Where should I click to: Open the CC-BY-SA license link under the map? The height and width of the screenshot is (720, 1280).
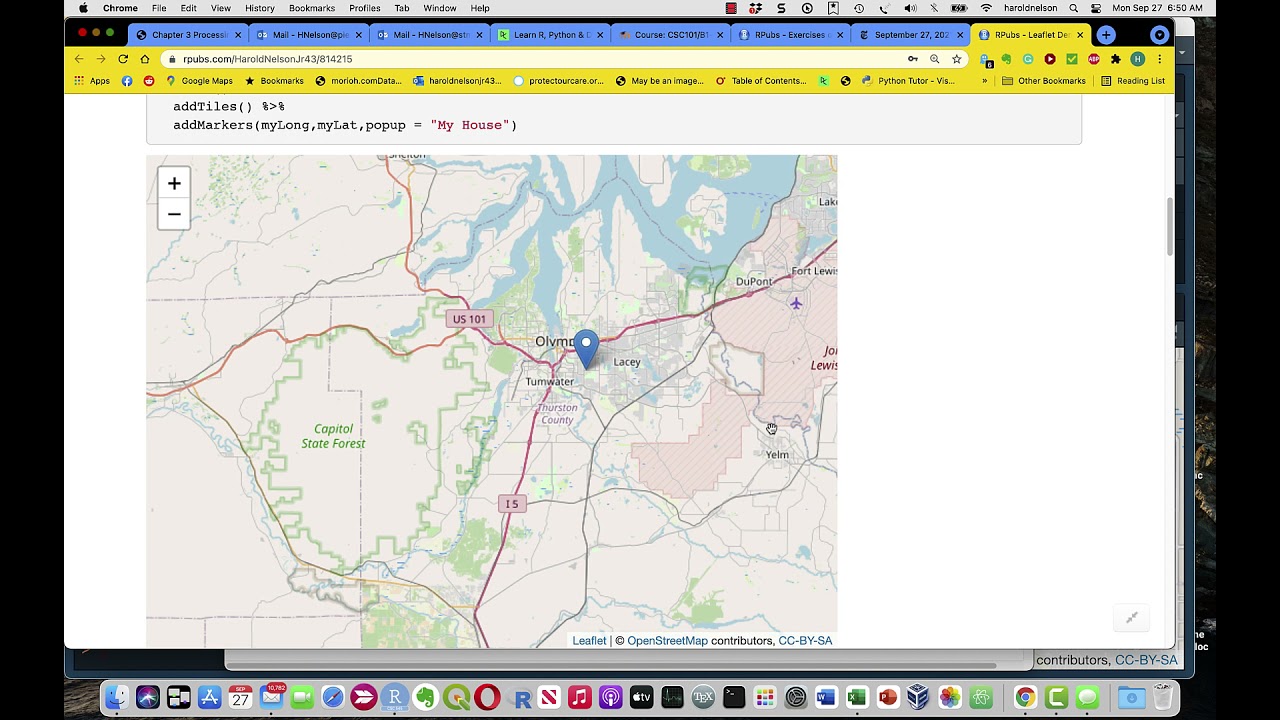click(x=805, y=640)
